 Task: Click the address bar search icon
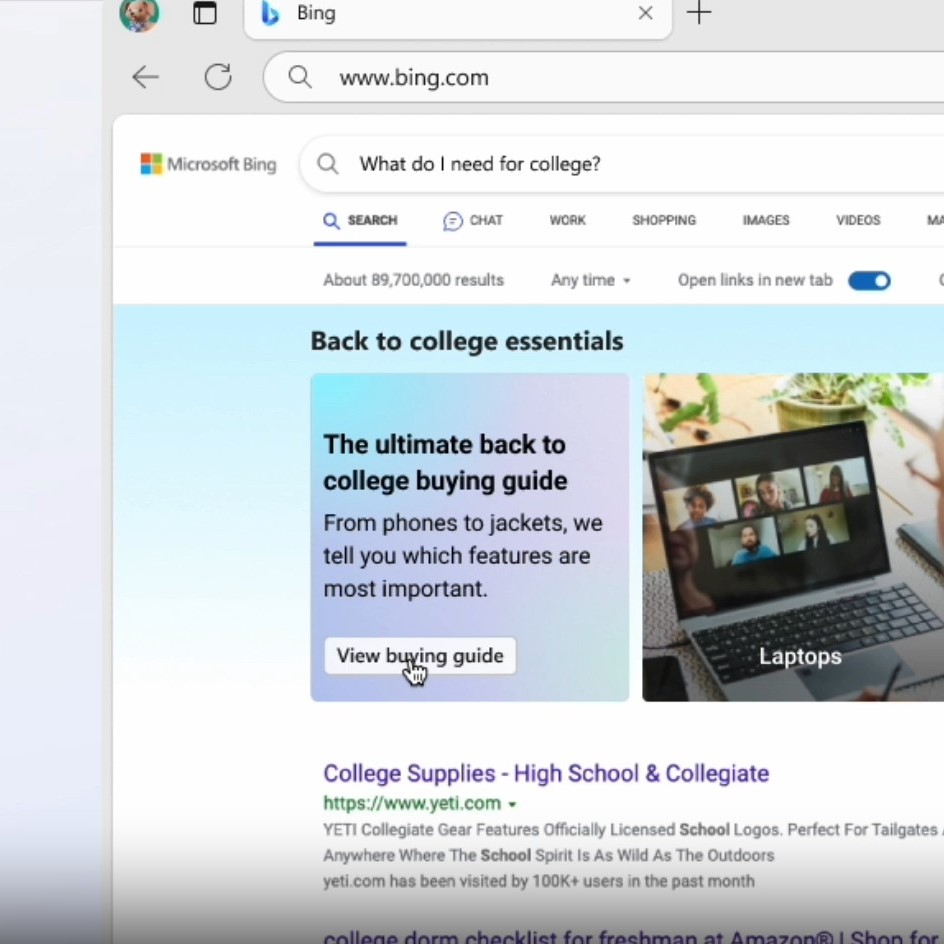(299, 77)
